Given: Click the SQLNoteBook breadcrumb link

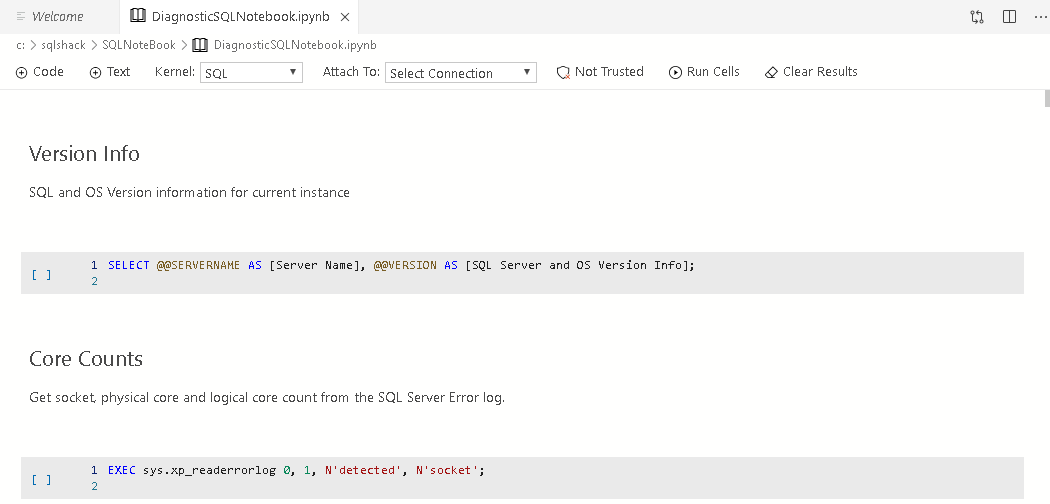Looking at the screenshot, I should click(138, 45).
